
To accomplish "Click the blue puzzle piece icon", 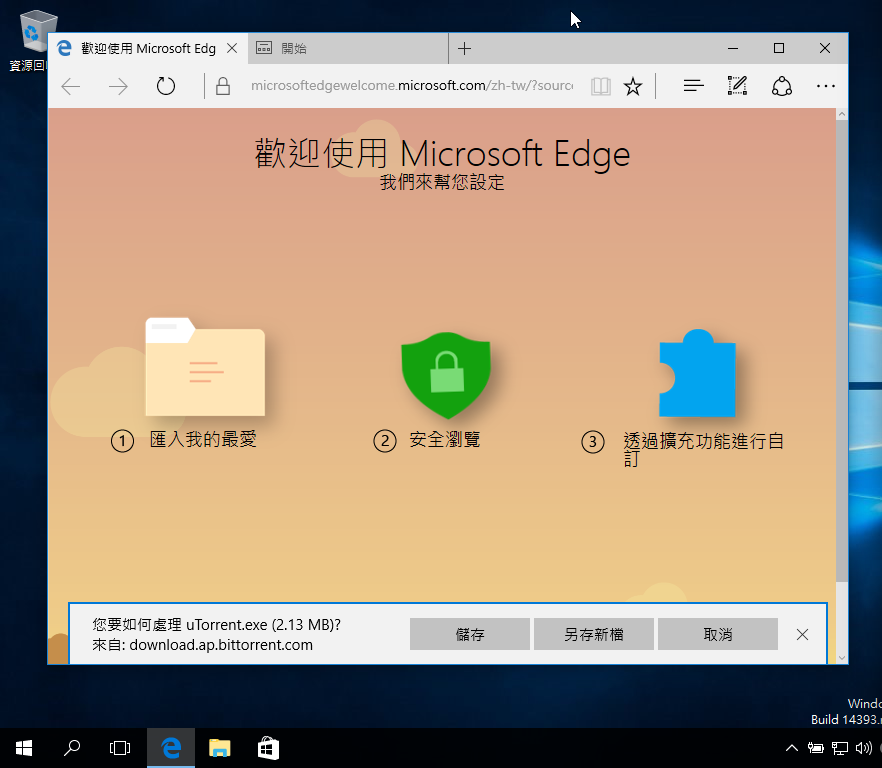I will point(697,373).
